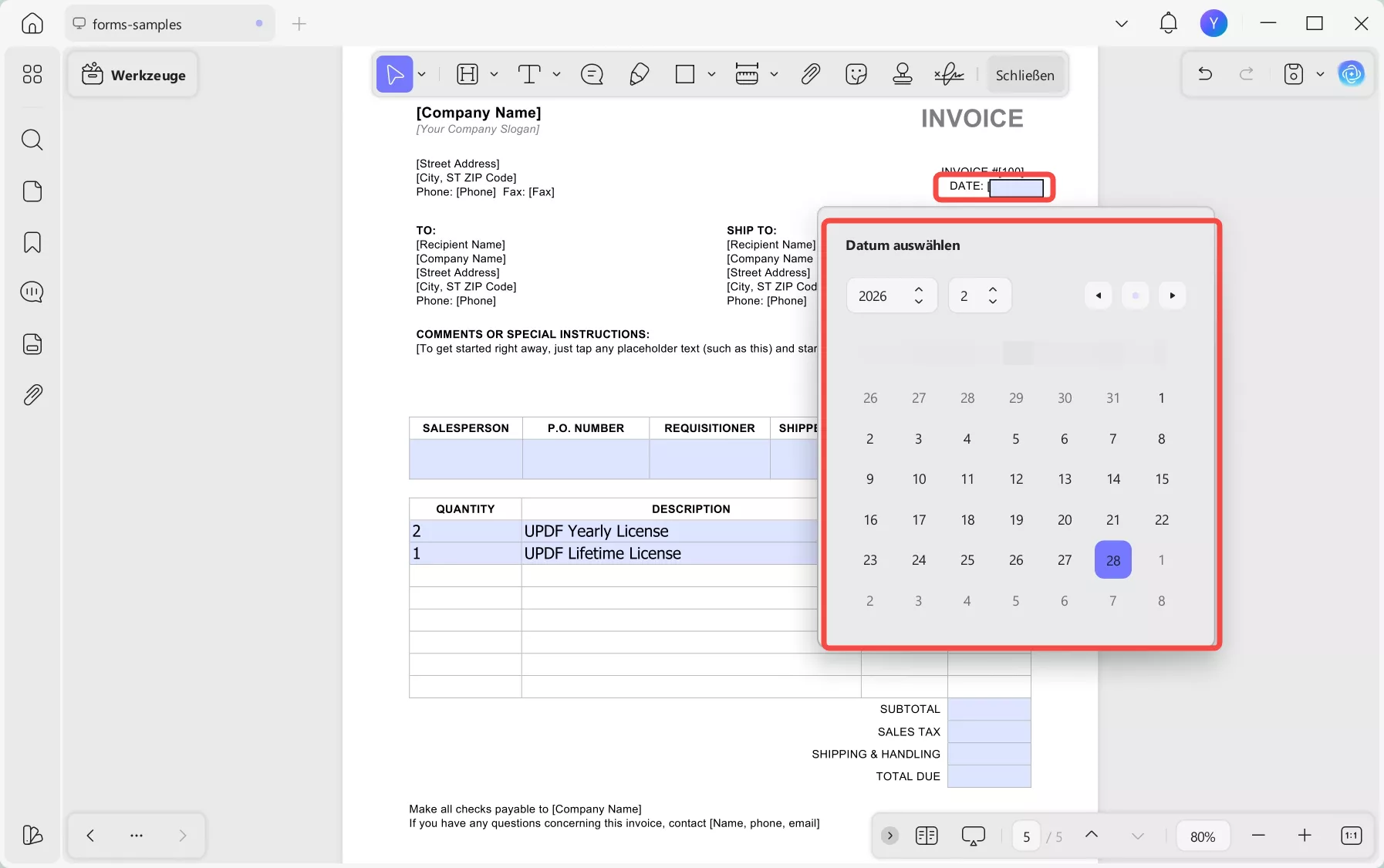Zoom out using the minus control
Viewport: 1384px width, 868px height.
(x=1258, y=836)
